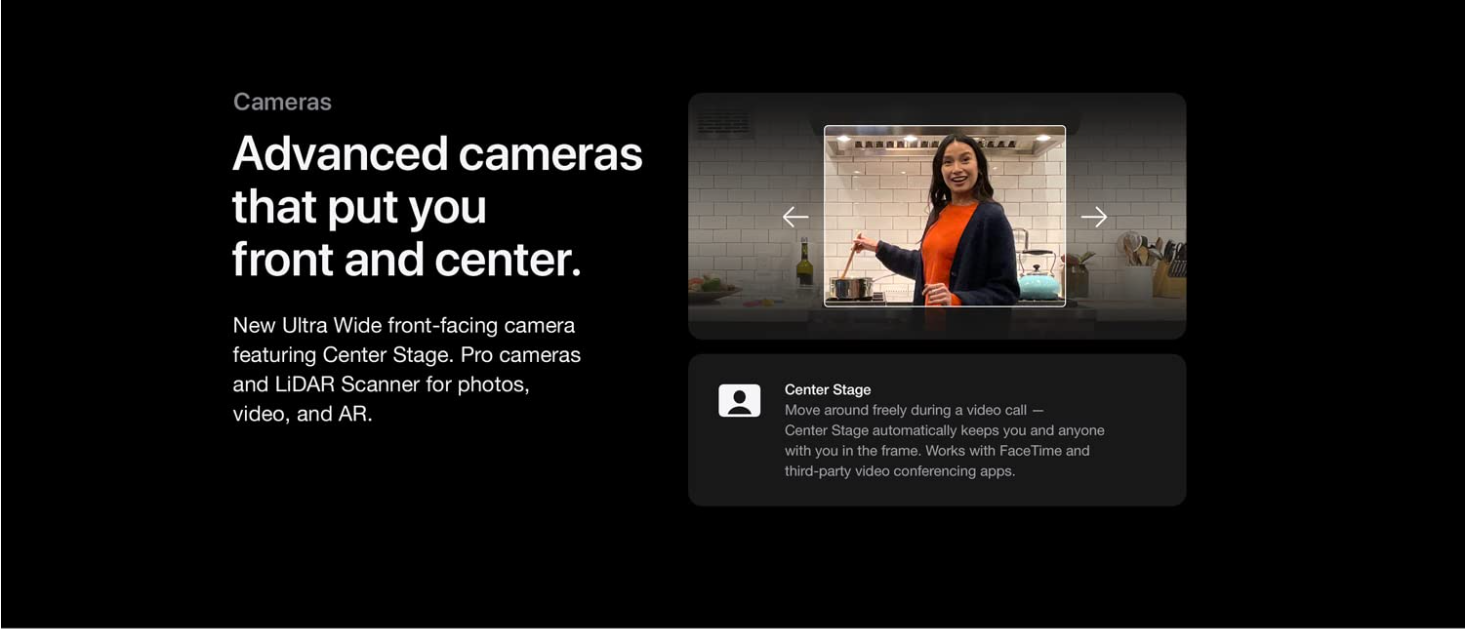Click the Center Stage person icon

coord(739,401)
